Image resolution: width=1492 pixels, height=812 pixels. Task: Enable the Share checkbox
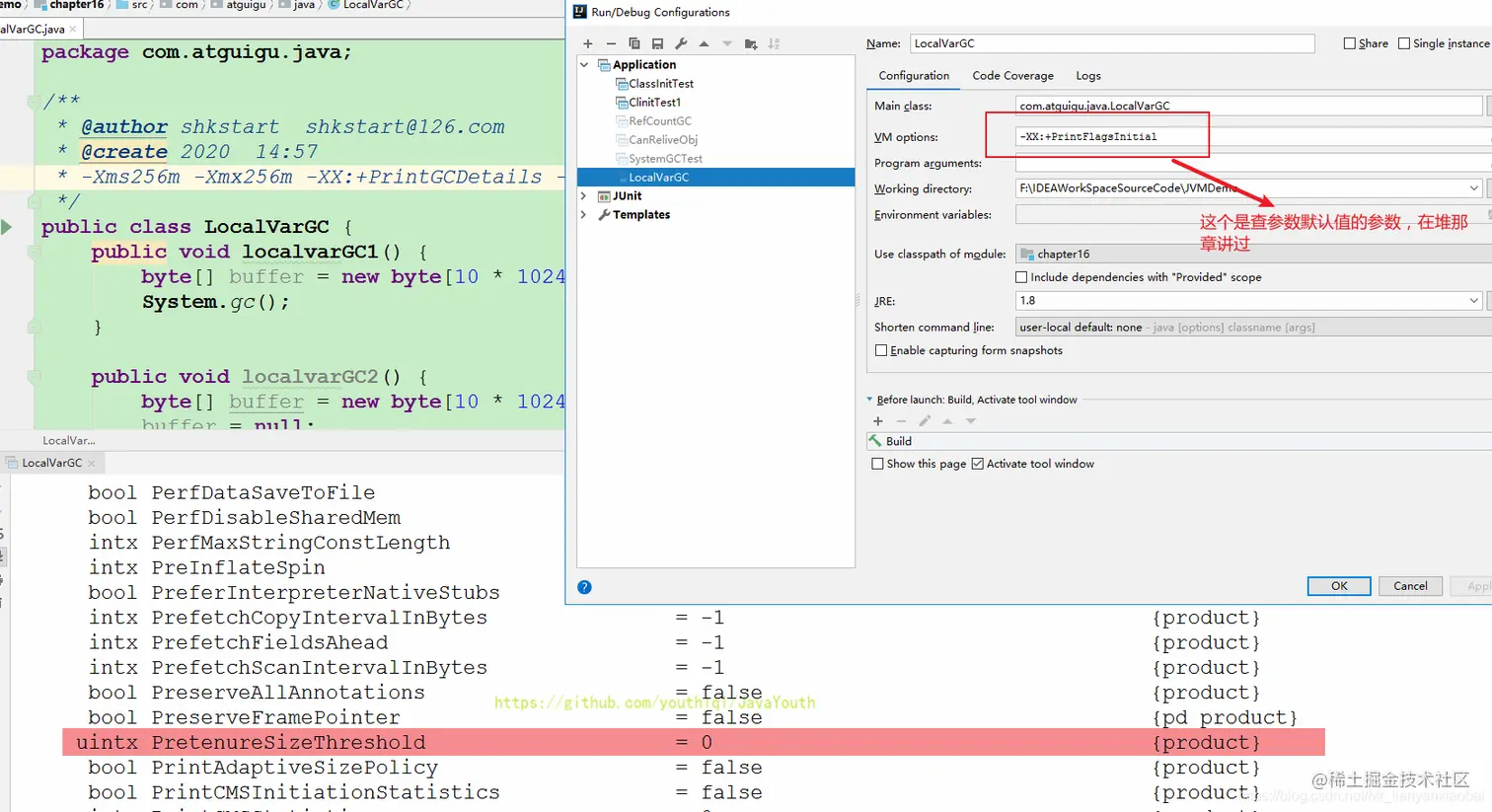(x=1350, y=43)
